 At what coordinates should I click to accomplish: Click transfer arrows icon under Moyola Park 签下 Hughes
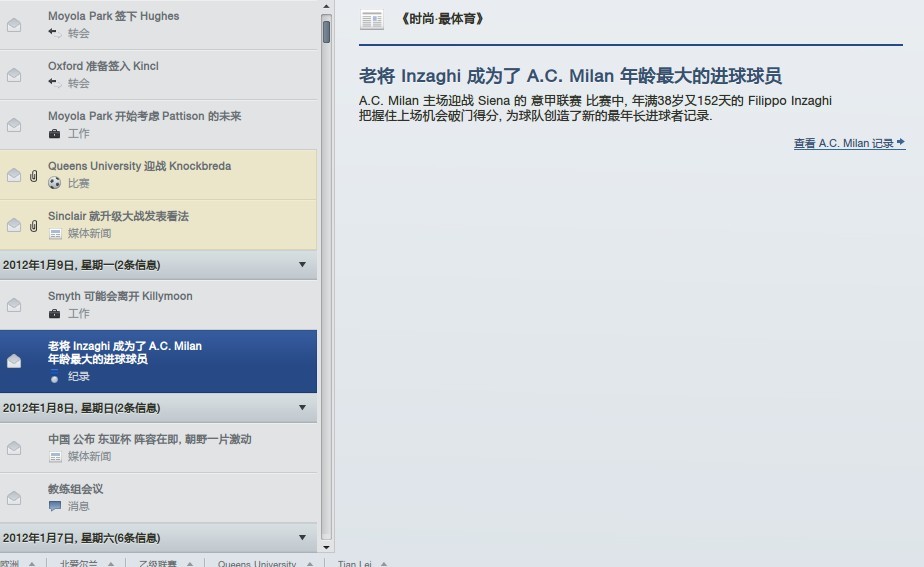[x=55, y=33]
